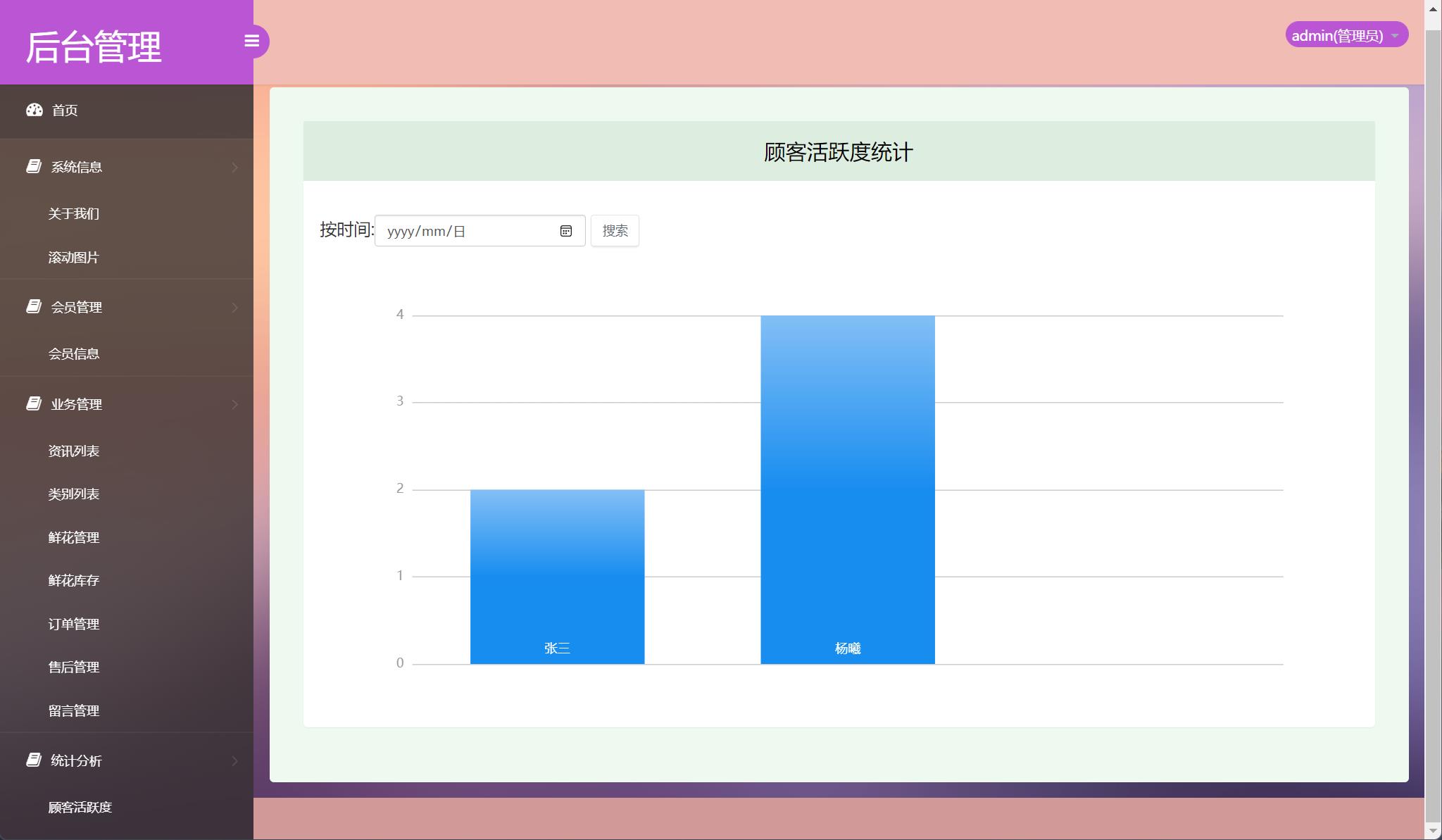Click the 系统信息 book icon
1442x840 pixels.
(35, 166)
